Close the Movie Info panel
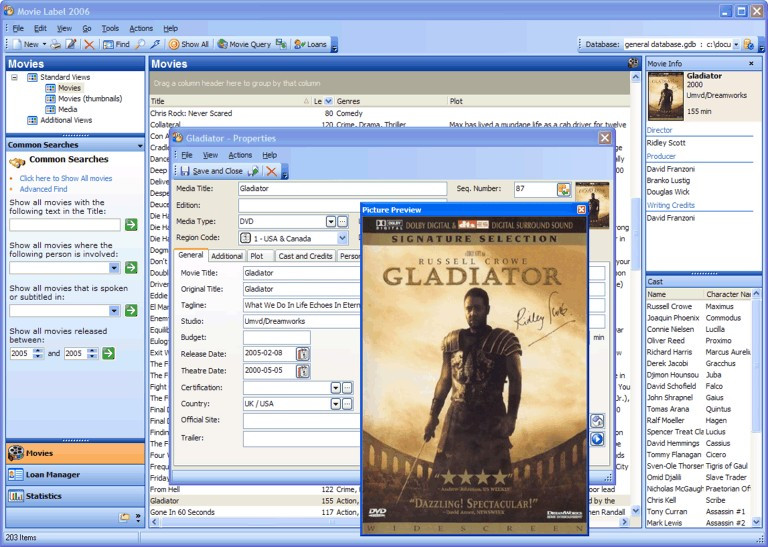Viewport: 768px width, 547px height. (x=751, y=64)
